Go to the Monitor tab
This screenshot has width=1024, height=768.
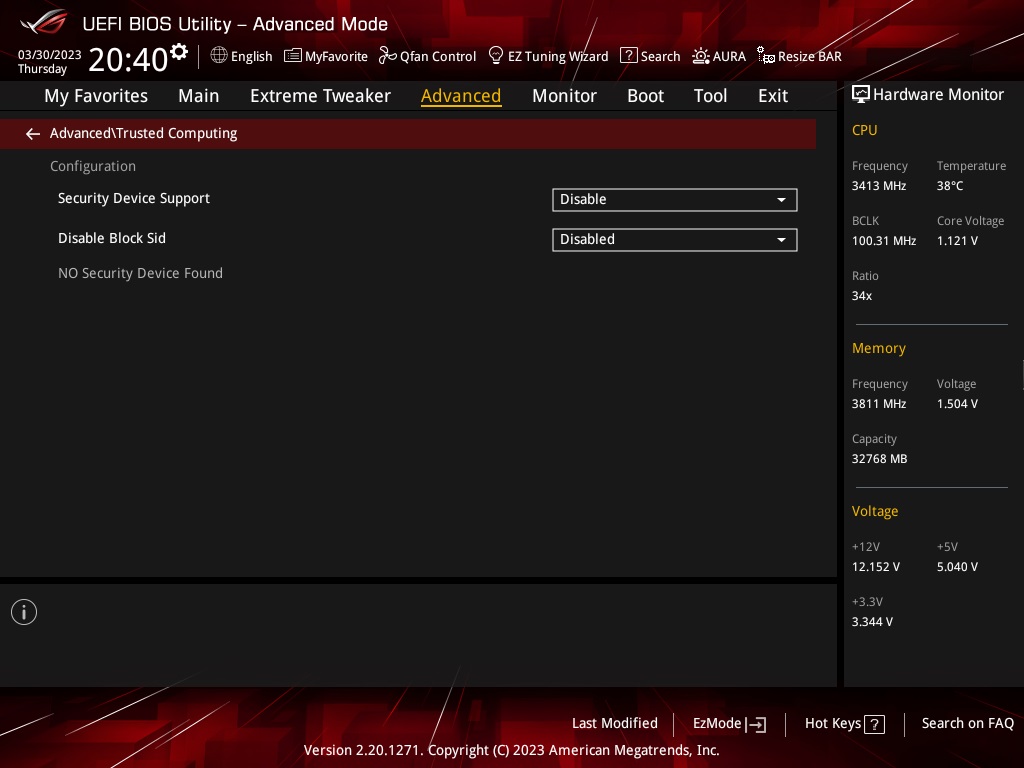[x=564, y=96]
